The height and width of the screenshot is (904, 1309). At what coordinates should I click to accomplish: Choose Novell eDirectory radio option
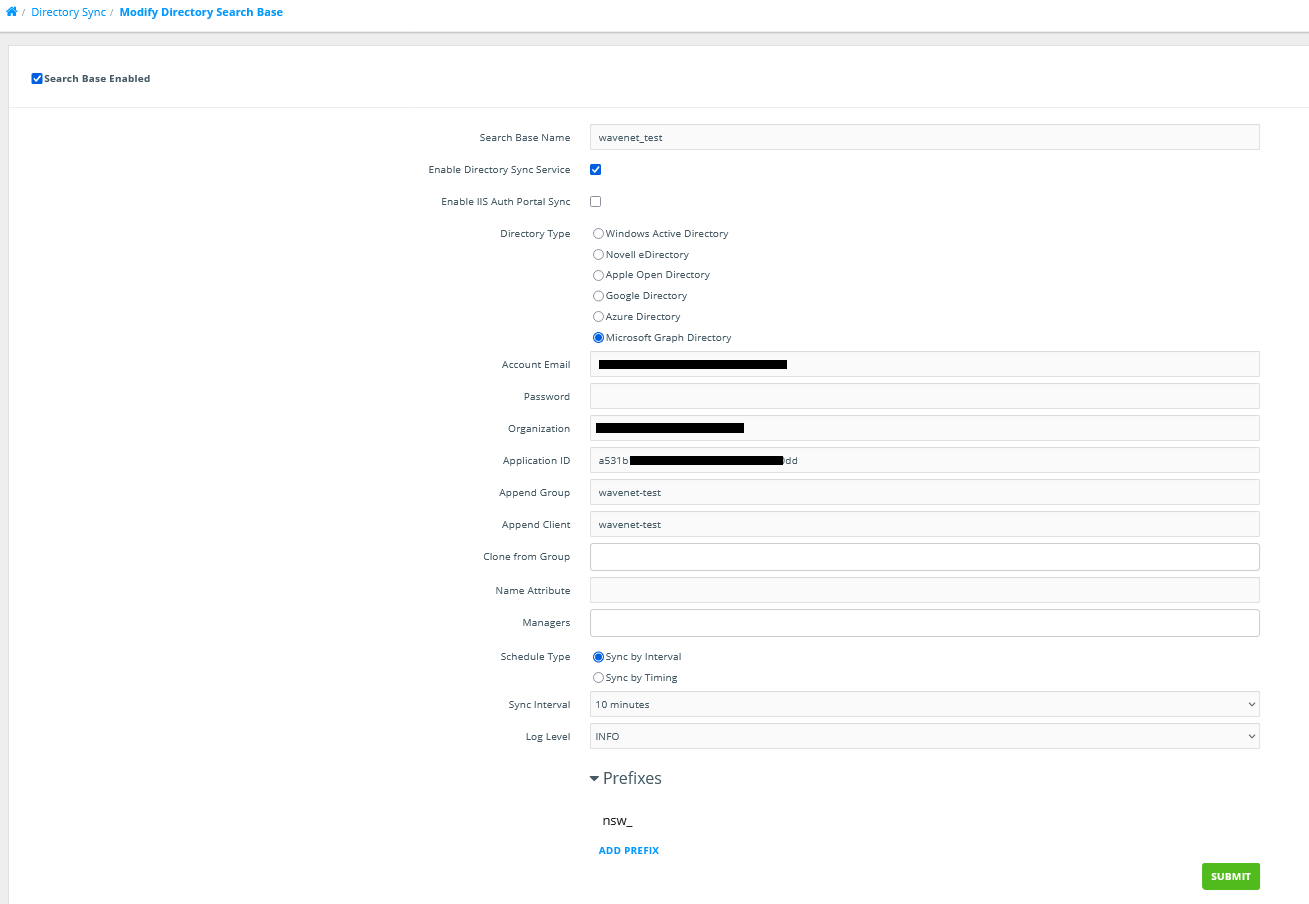coord(598,254)
